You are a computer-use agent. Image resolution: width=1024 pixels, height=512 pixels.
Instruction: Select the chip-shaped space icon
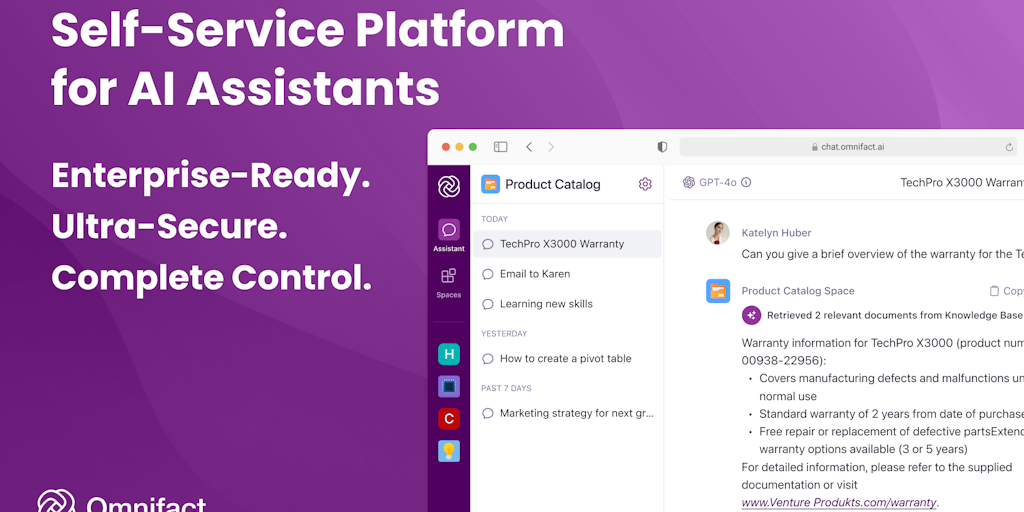(x=449, y=387)
